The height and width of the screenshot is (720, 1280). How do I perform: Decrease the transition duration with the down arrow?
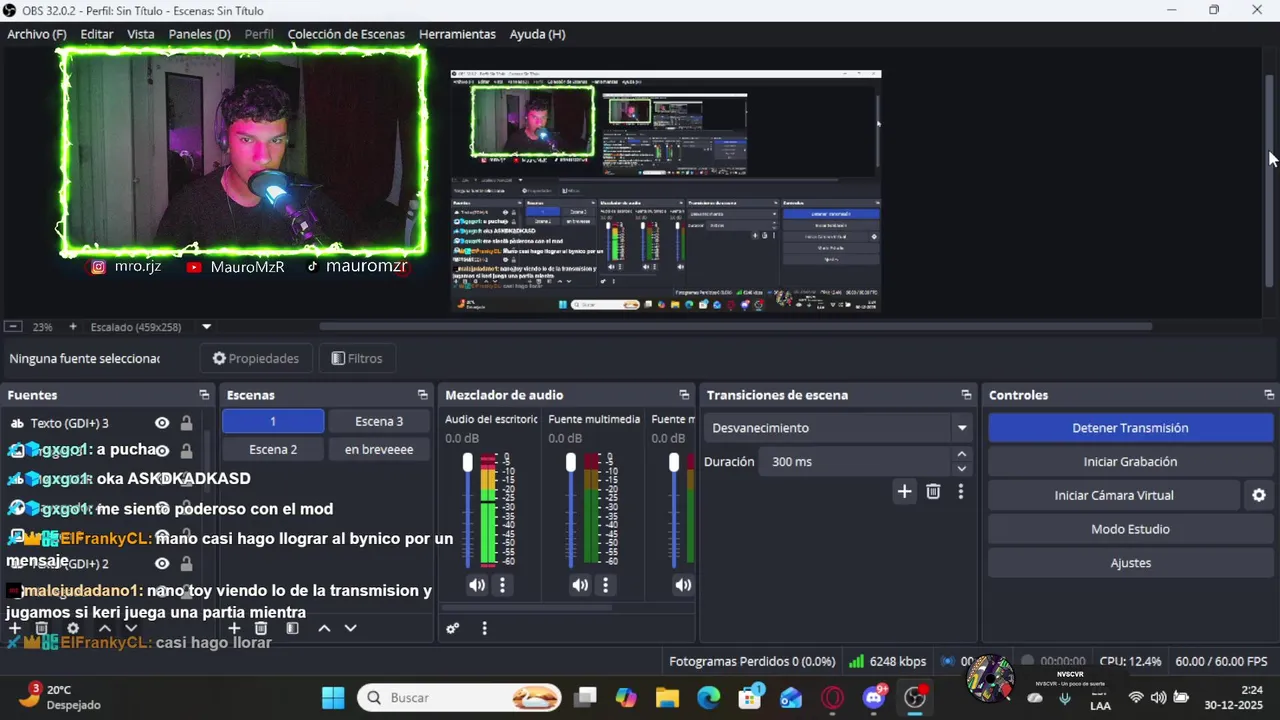click(962, 468)
